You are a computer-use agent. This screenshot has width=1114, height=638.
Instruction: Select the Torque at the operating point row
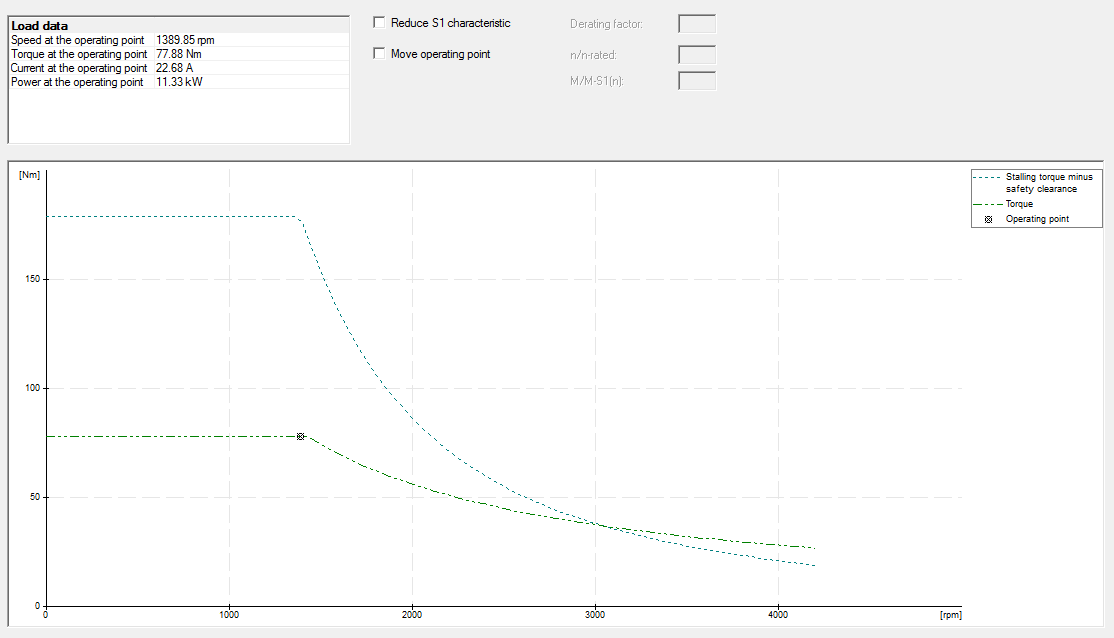(78, 54)
